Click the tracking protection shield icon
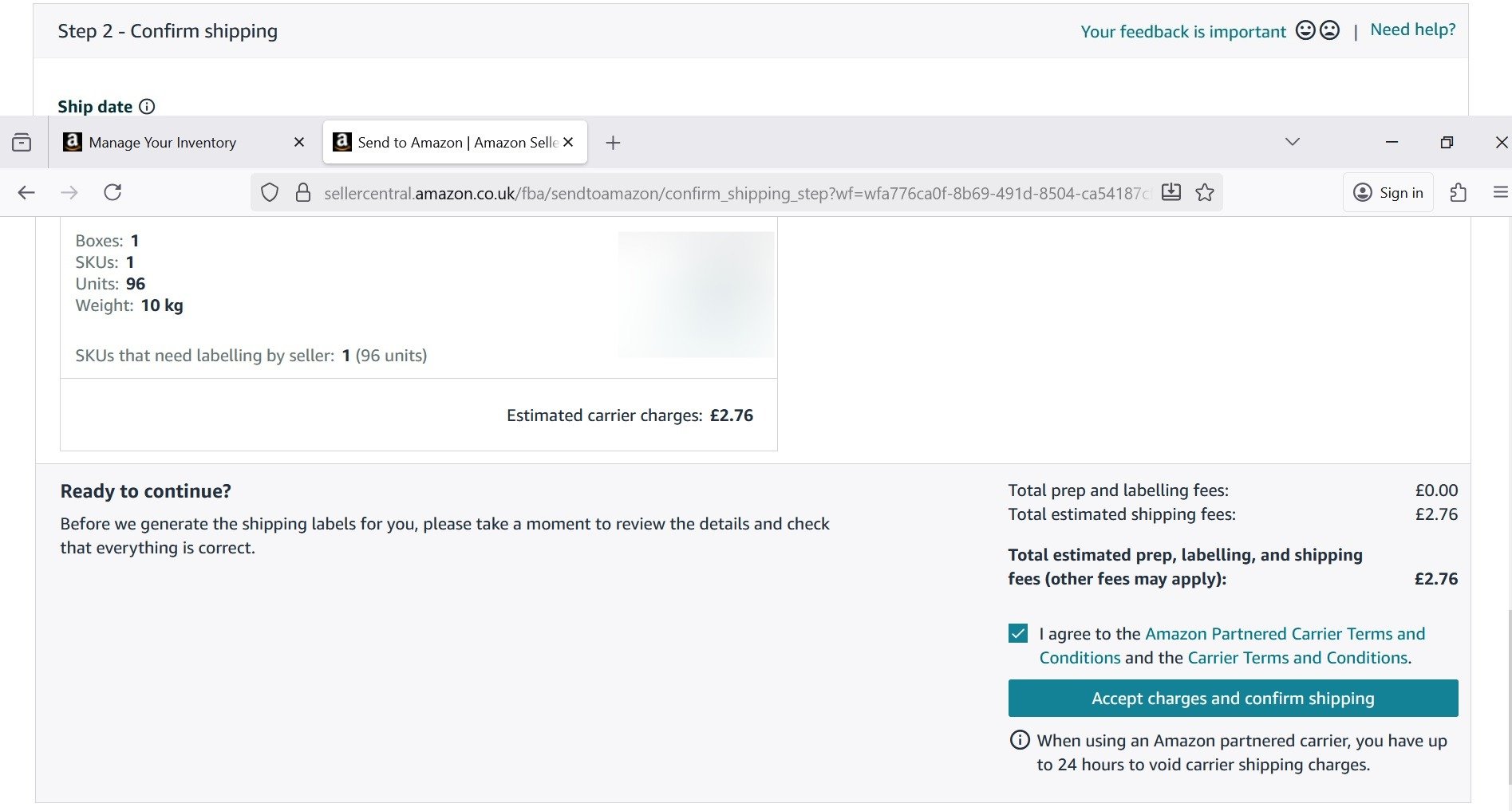Image resolution: width=1512 pixels, height=811 pixels. [270, 193]
